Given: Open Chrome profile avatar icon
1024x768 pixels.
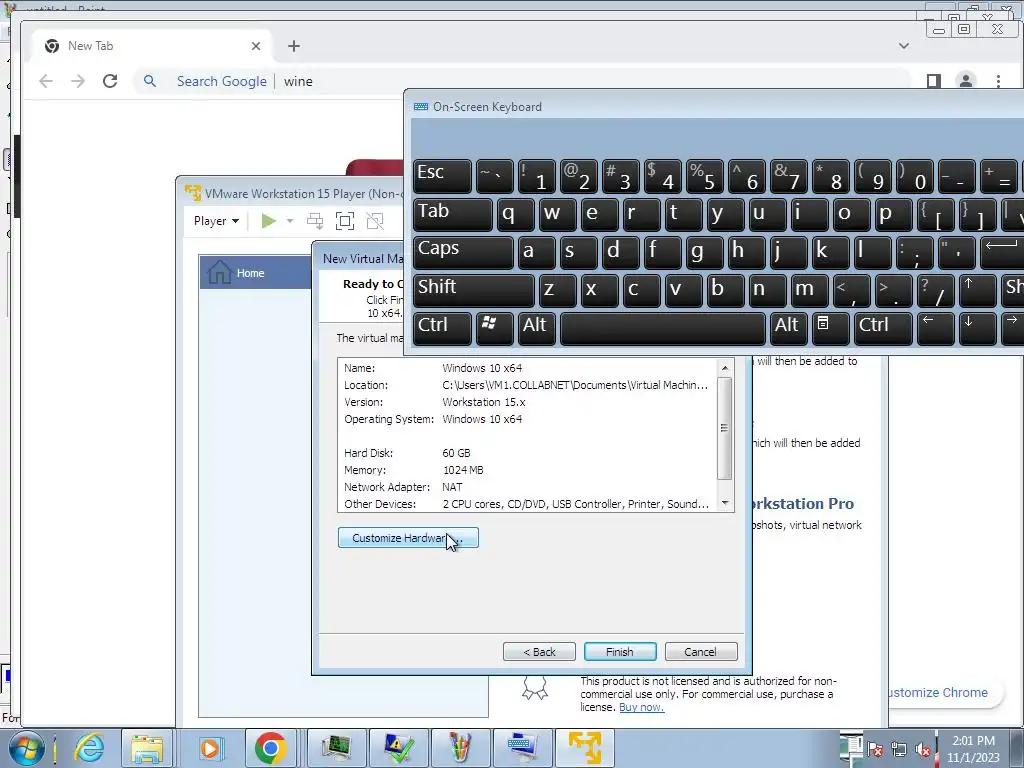Looking at the screenshot, I should pos(966,81).
